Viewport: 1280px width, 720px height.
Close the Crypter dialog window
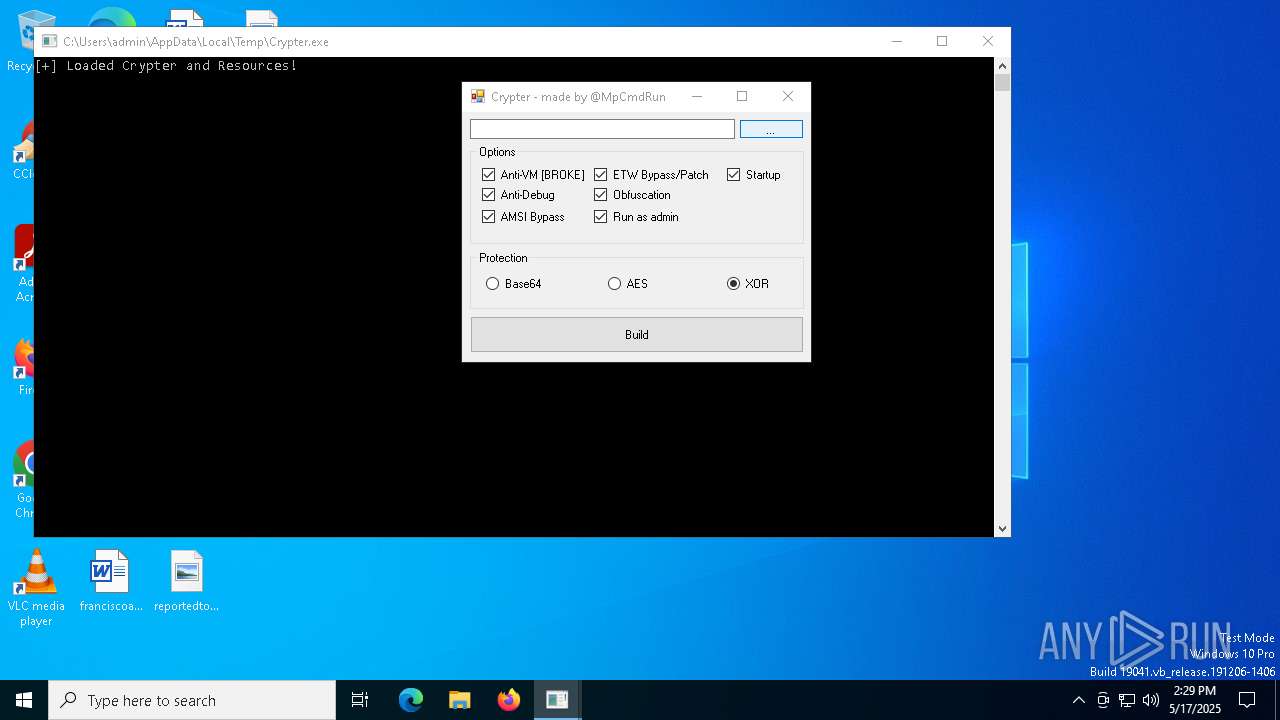pyautogui.click(x=788, y=97)
